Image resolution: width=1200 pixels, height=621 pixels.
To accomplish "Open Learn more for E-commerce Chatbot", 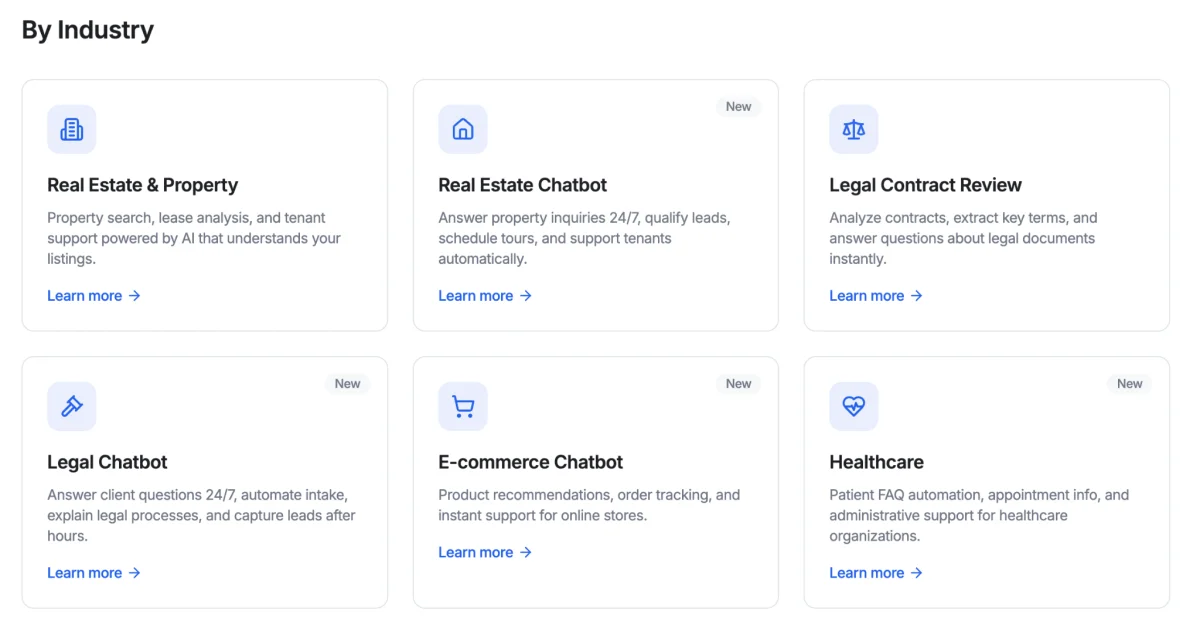I will (476, 552).
